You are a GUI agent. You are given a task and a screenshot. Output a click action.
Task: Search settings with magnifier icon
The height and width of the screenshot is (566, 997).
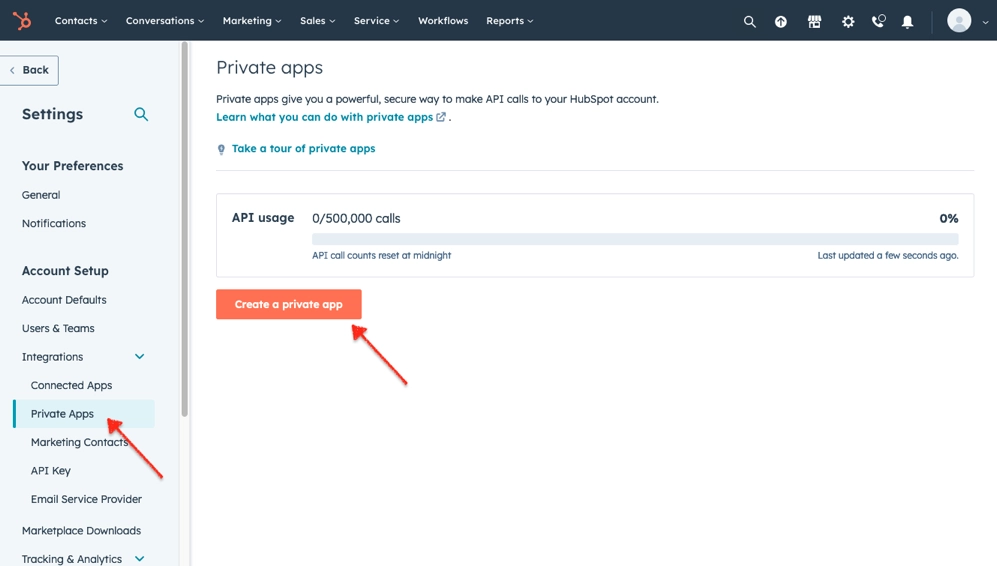(x=141, y=114)
